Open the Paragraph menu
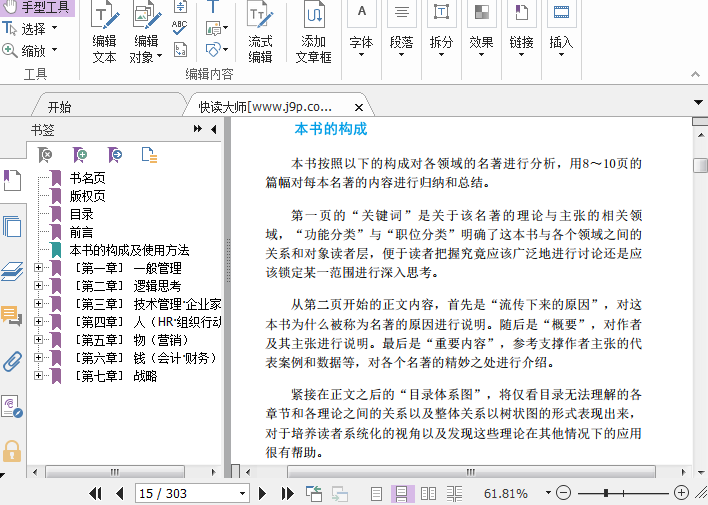Viewport: 708px width, 505px height. tap(401, 30)
